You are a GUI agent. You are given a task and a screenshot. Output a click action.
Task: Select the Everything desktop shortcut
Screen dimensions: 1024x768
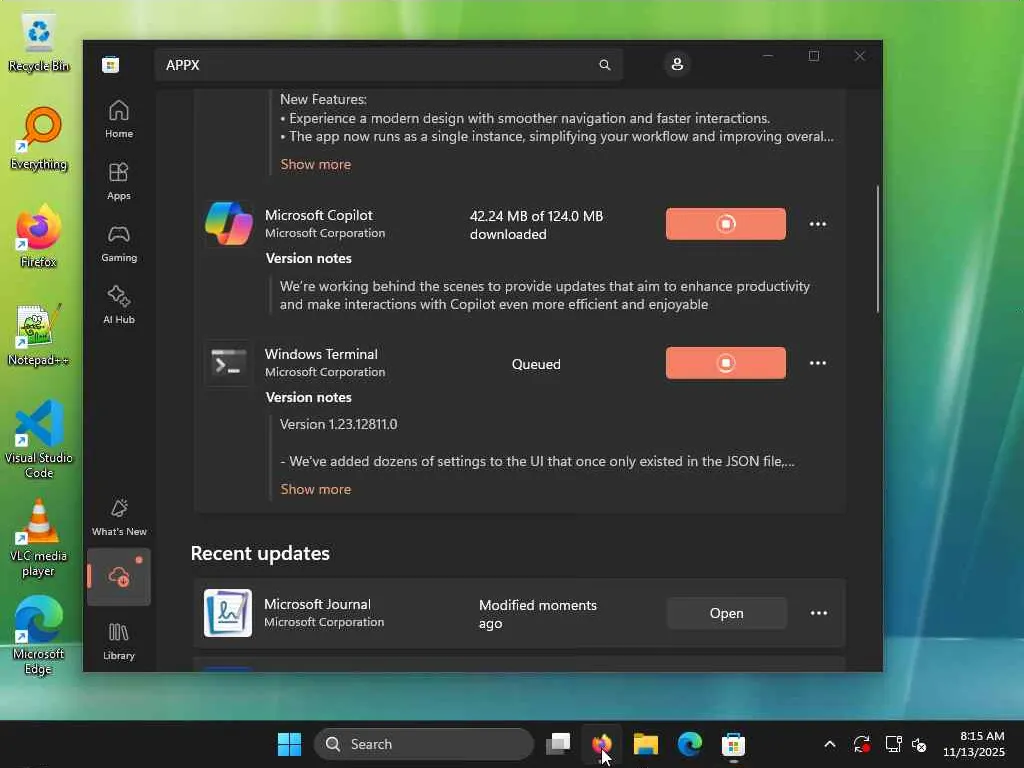(39, 139)
